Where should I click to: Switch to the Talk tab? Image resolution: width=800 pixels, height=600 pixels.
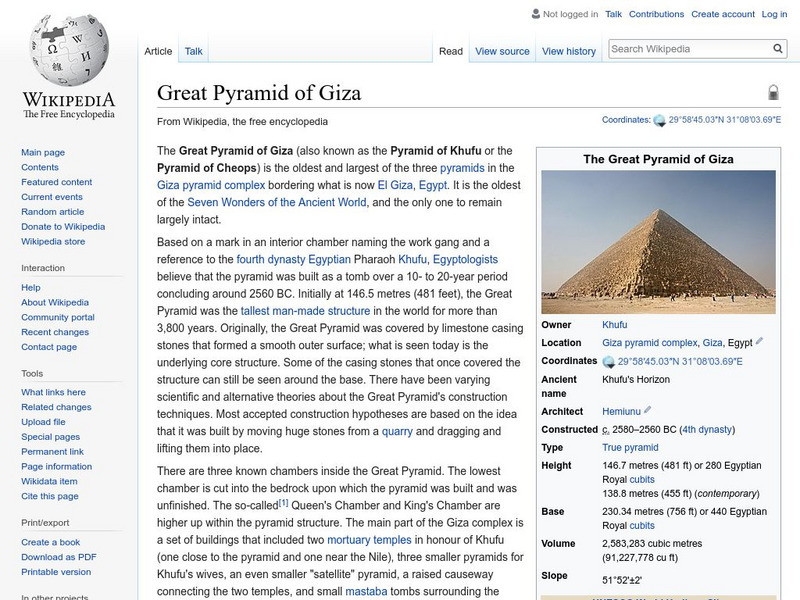193,51
